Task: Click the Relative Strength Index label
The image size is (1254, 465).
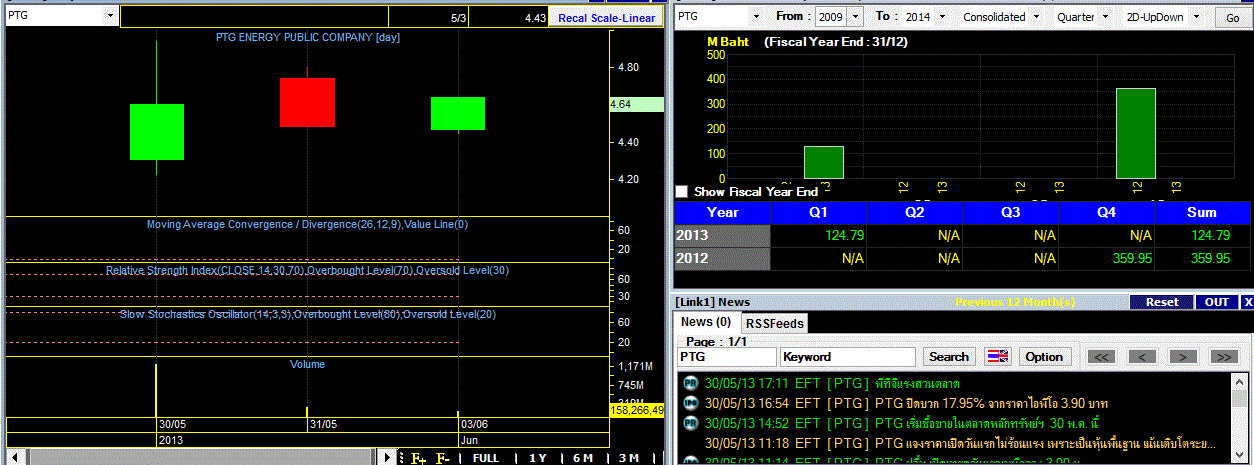Action: click(x=307, y=270)
